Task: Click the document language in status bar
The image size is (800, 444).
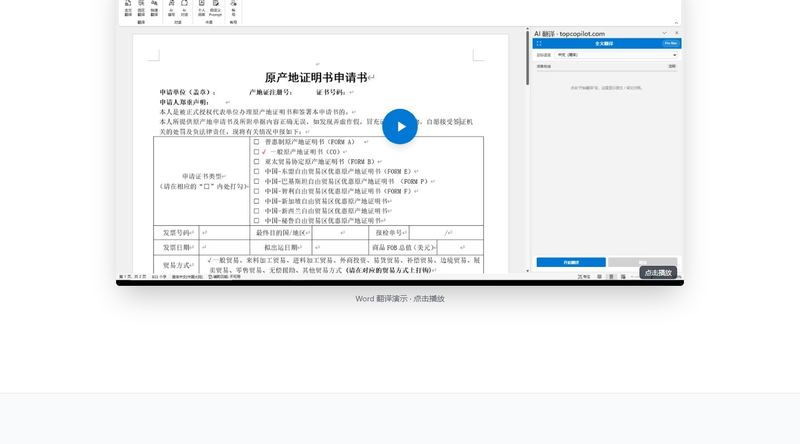Action: tap(187, 277)
